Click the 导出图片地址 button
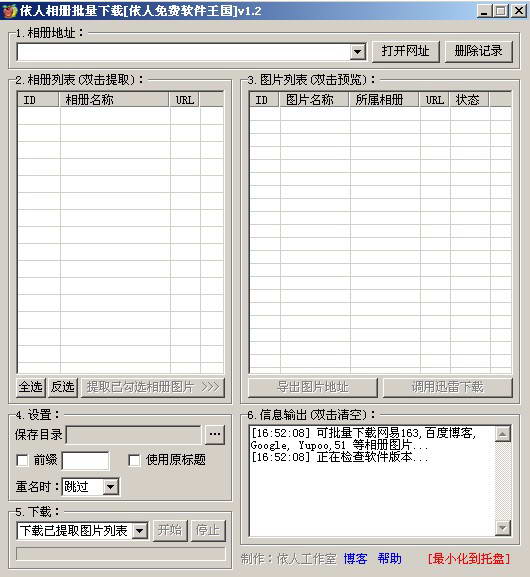530x577 pixels. [x=313, y=387]
